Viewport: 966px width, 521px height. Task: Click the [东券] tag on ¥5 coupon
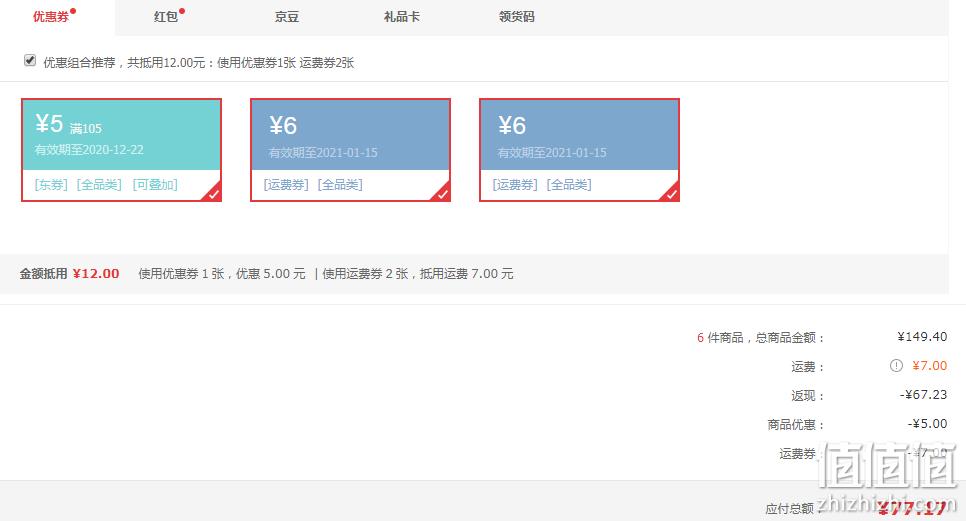[51, 185]
